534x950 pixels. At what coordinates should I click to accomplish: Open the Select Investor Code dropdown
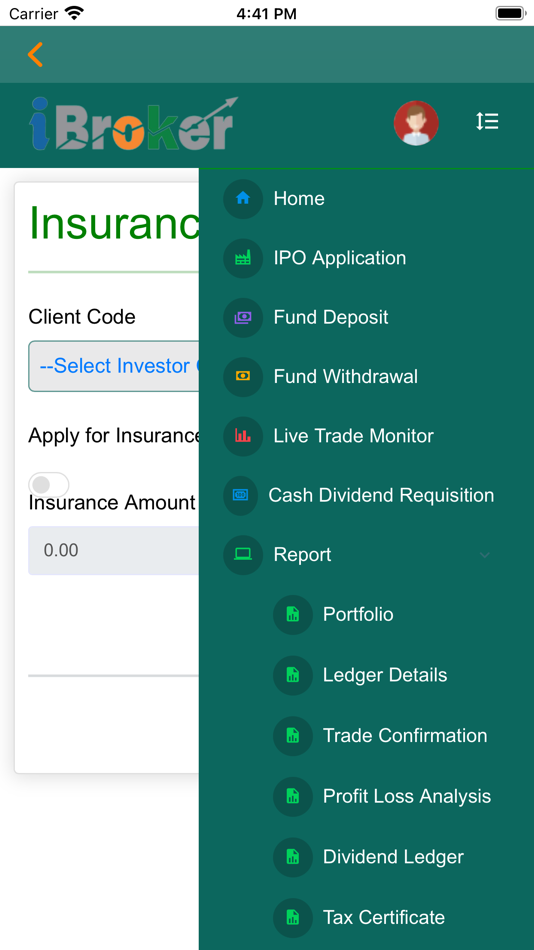[x=113, y=366]
